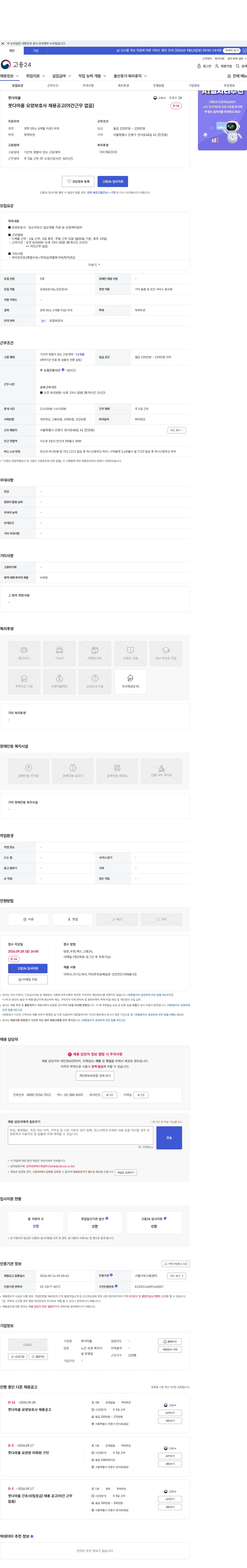Click the 빅데이터 추천 정보 info icon
The height and width of the screenshot is (1568, 247).
coord(32,1536)
